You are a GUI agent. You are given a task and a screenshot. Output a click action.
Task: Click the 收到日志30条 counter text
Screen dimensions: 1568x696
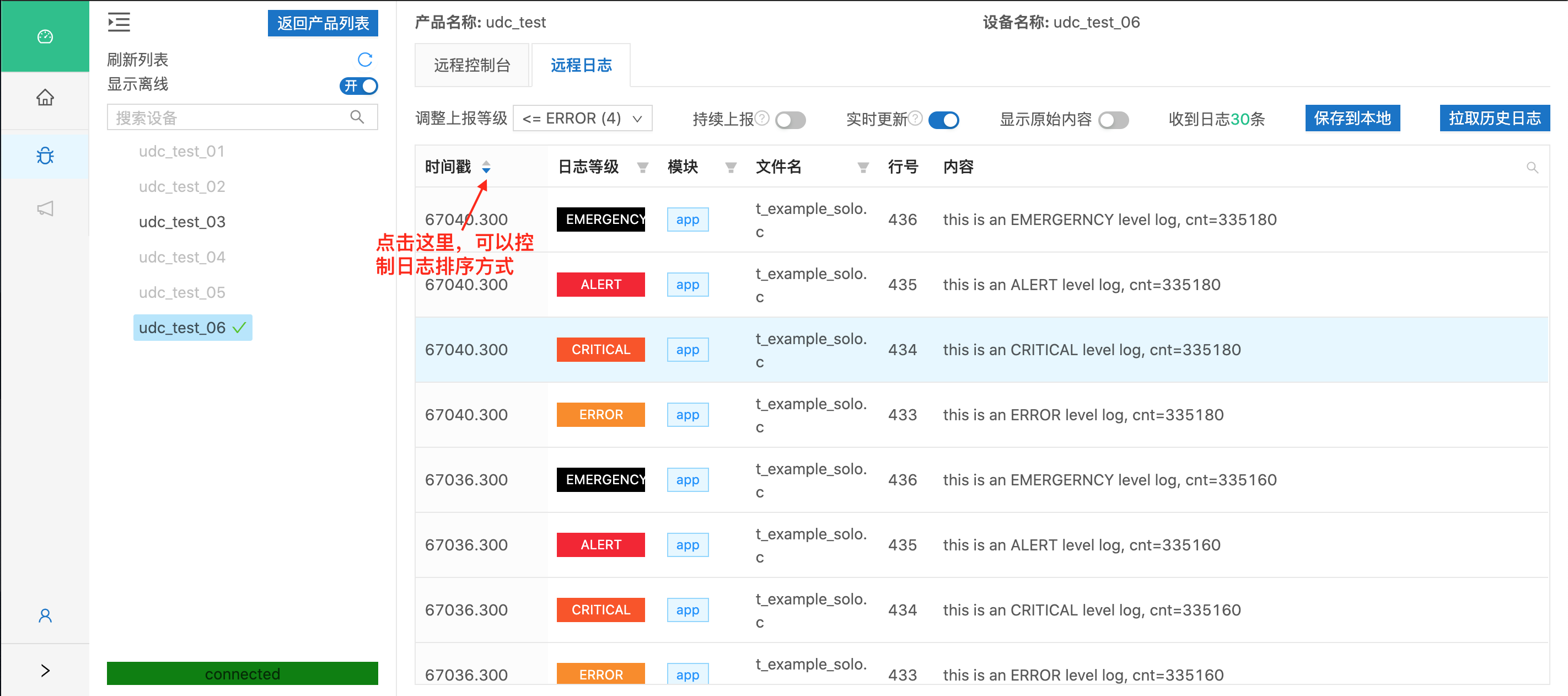[1216, 119]
